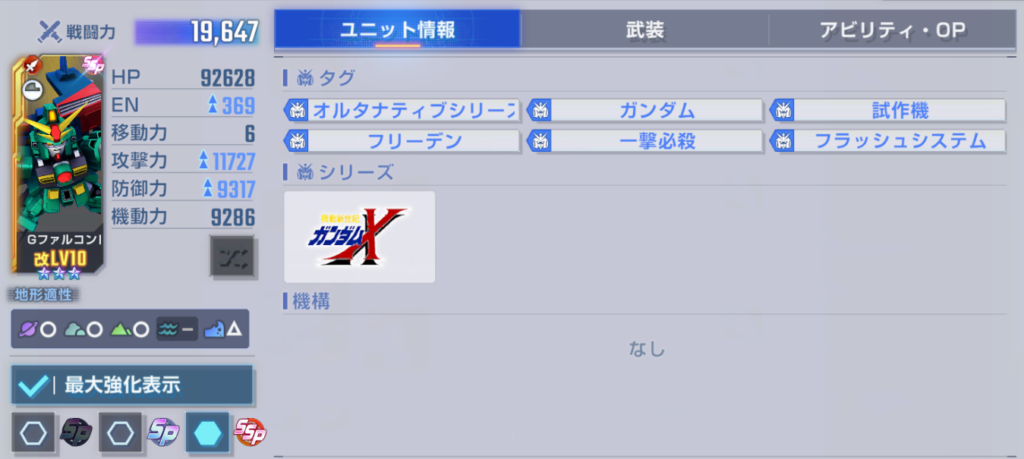Viewport: 1024px width, 459px height.
Task: Click the ガンダム tag
Action: (x=645, y=110)
